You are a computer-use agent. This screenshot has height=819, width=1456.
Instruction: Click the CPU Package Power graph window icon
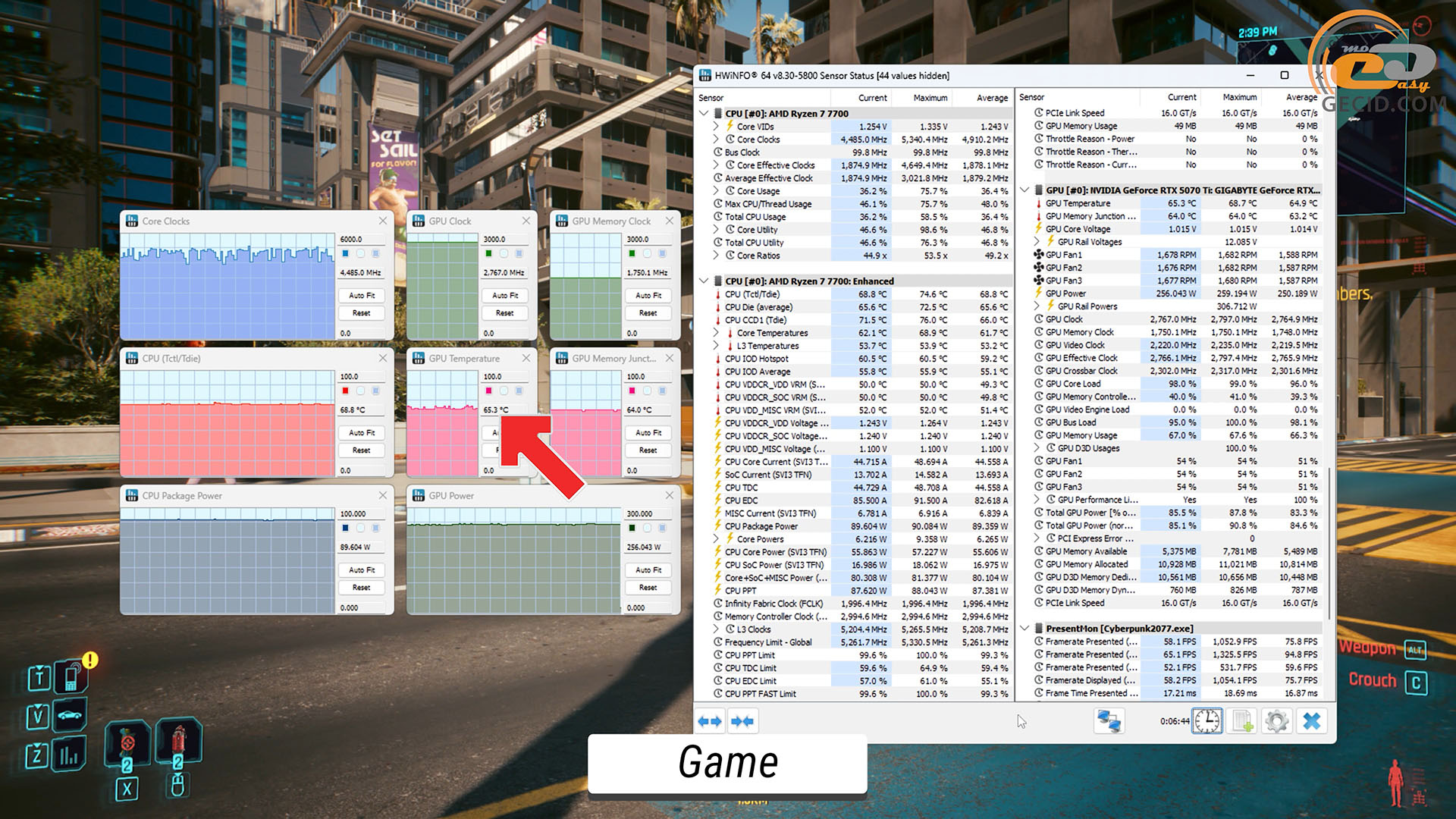(x=132, y=495)
